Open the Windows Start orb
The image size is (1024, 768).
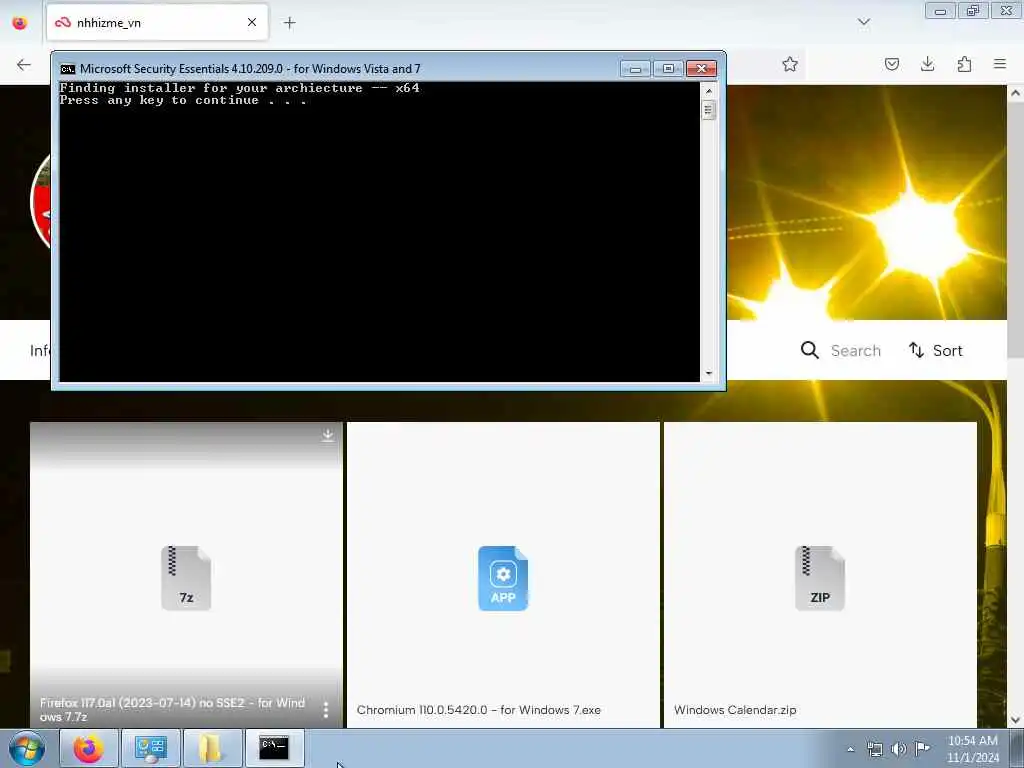tap(27, 748)
